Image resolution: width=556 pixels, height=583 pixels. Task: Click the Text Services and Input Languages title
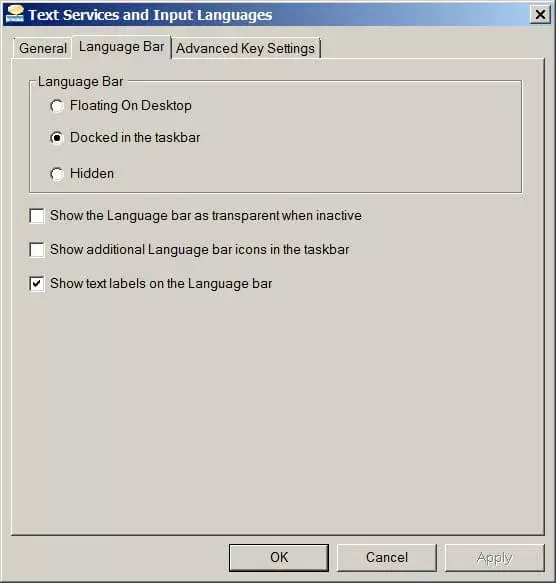point(150,15)
